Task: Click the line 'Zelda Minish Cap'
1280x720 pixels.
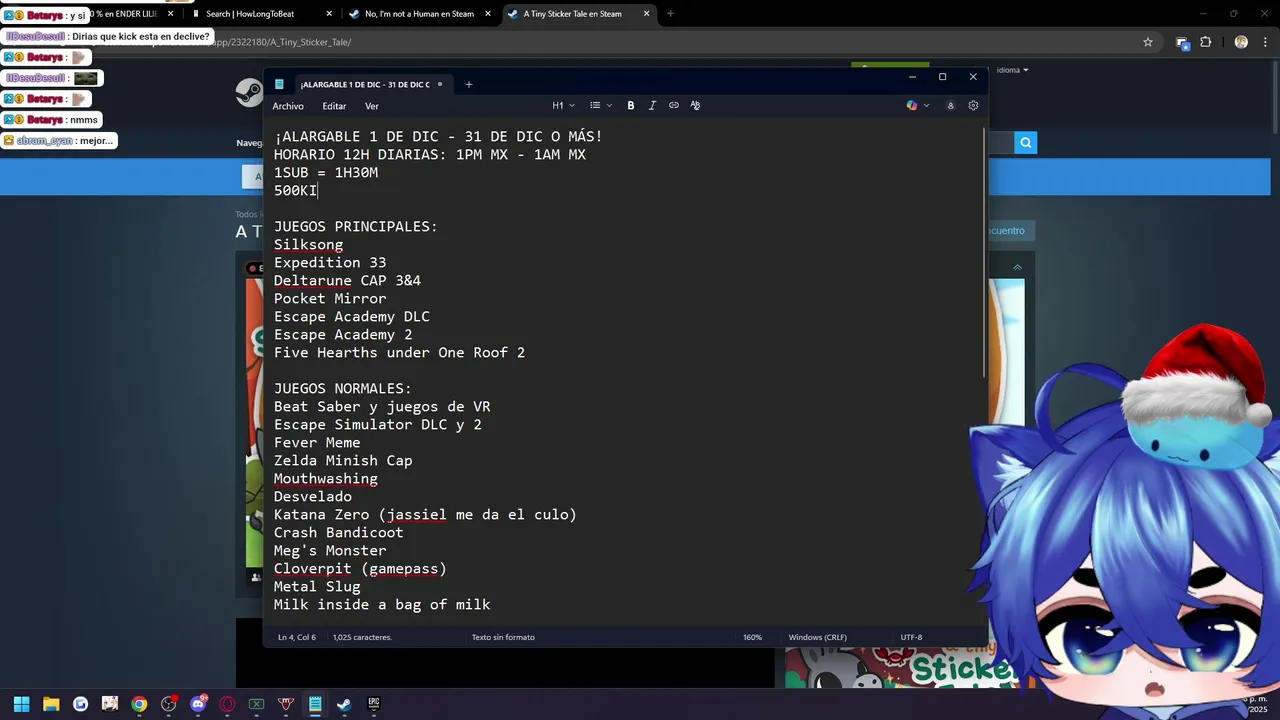Action: pos(343,461)
